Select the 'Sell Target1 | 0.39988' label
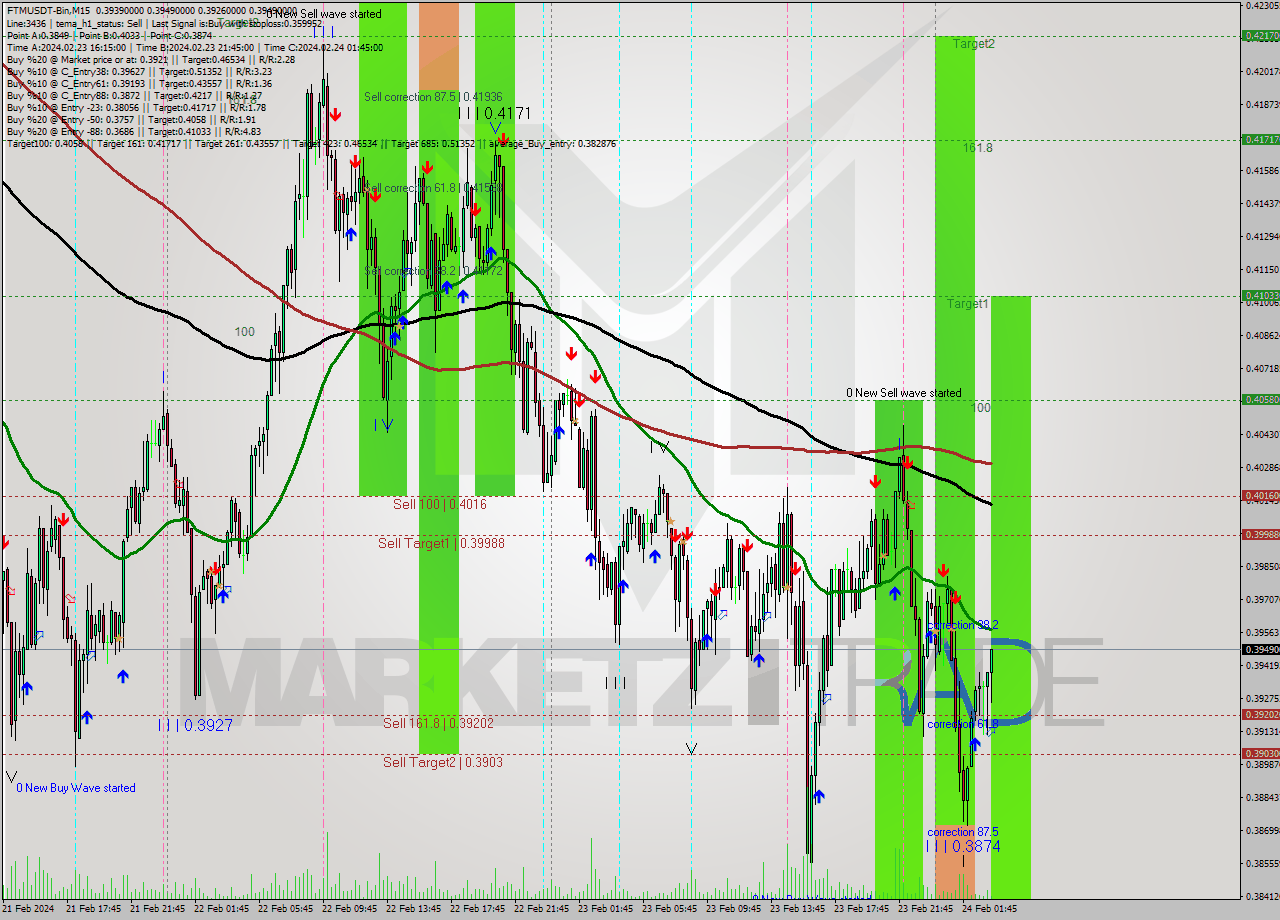 pyautogui.click(x=441, y=543)
